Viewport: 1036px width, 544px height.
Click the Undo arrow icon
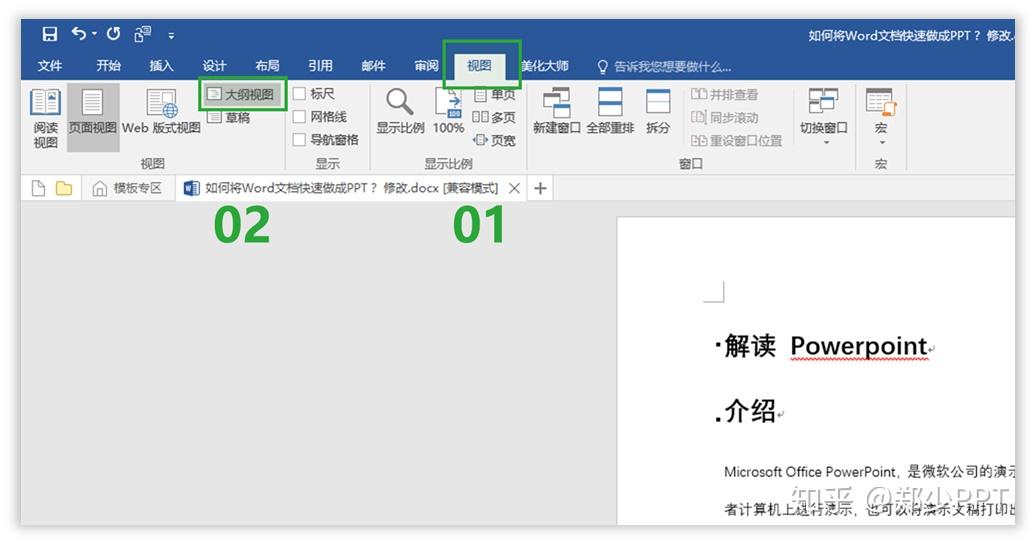(79, 33)
